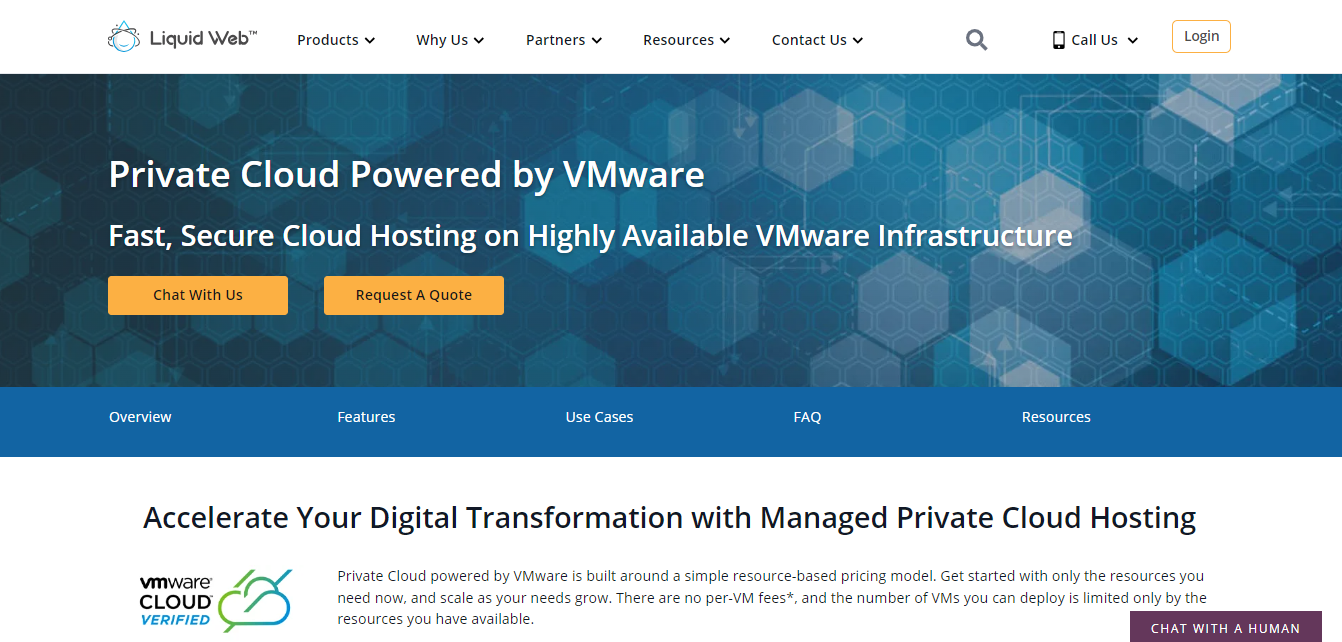Expand the Call Us options chevron
Viewport: 1342px width, 642px height.
click(1132, 41)
